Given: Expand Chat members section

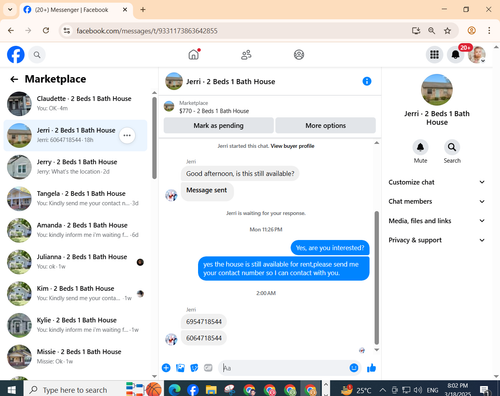Looking at the screenshot, I should point(437,201).
